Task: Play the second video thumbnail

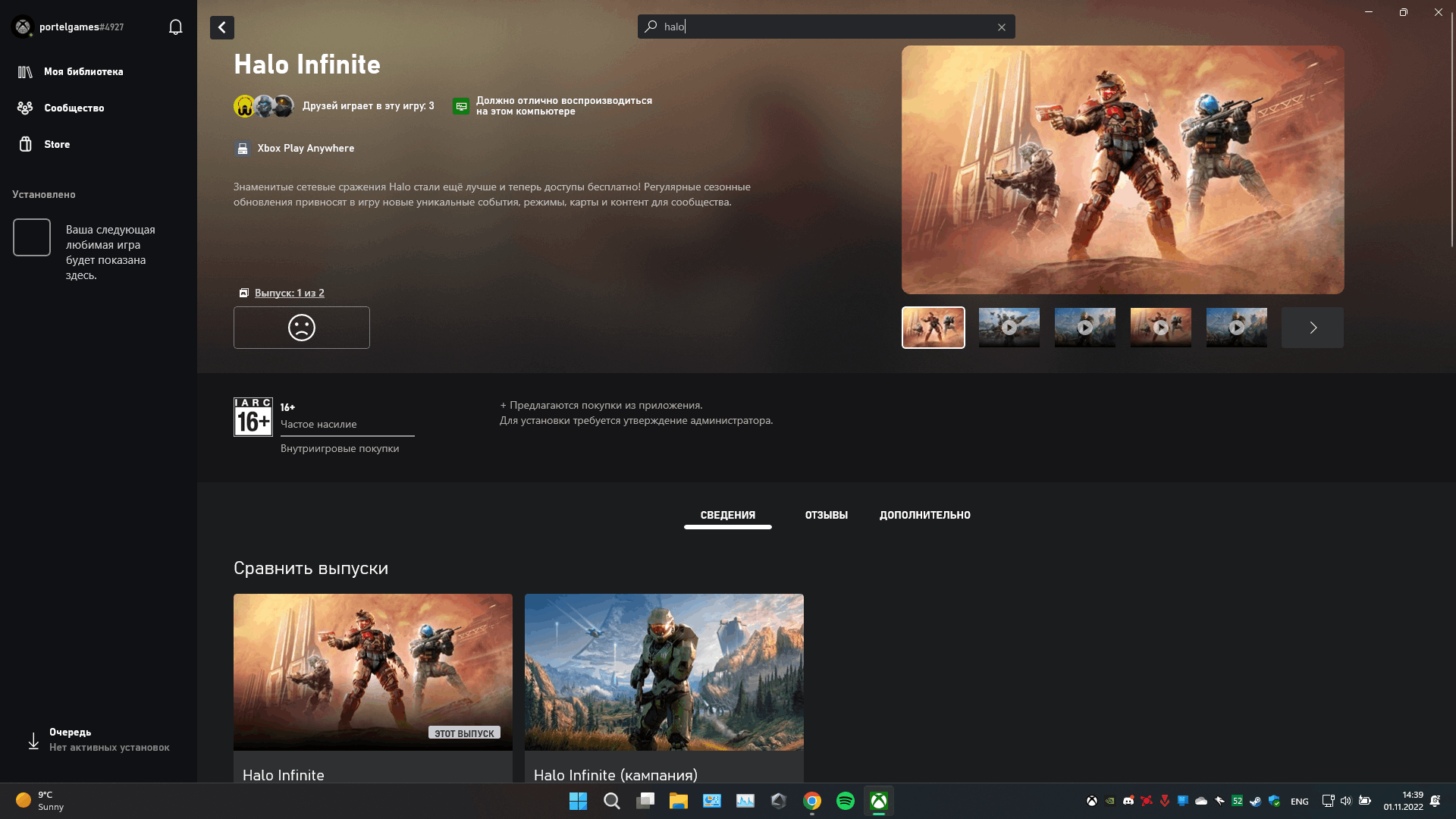Action: [x=1009, y=328]
